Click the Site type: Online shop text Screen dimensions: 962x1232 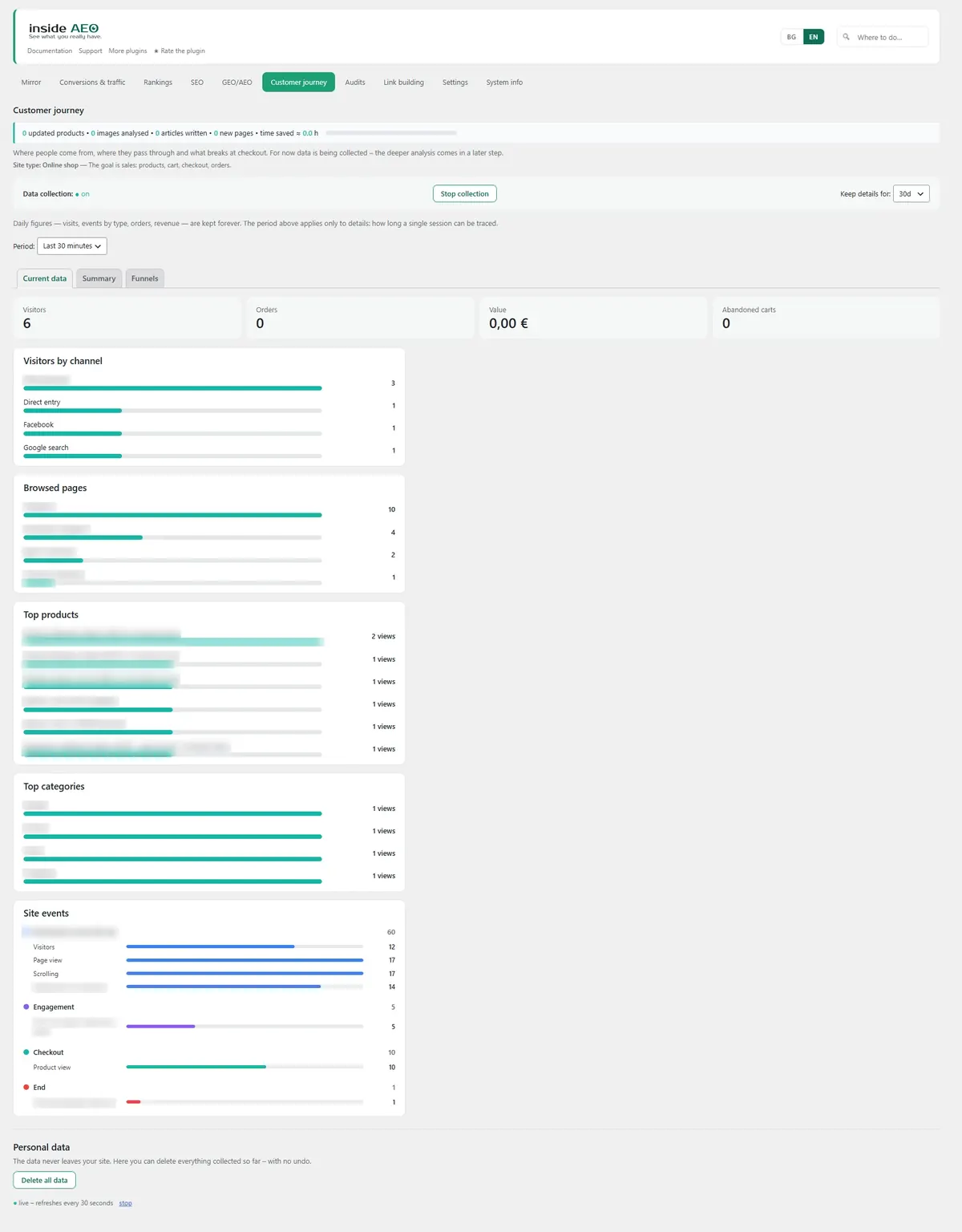[x=46, y=165]
